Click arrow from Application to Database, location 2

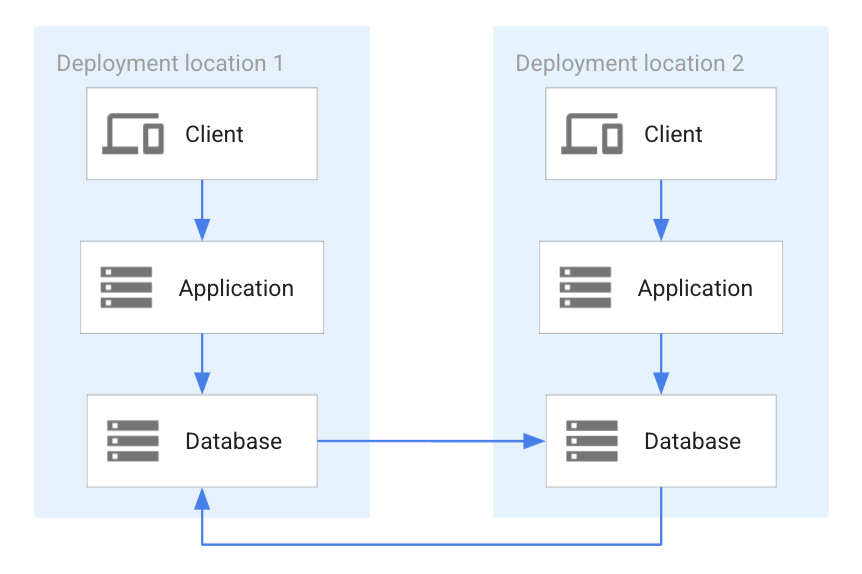tap(661, 364)
